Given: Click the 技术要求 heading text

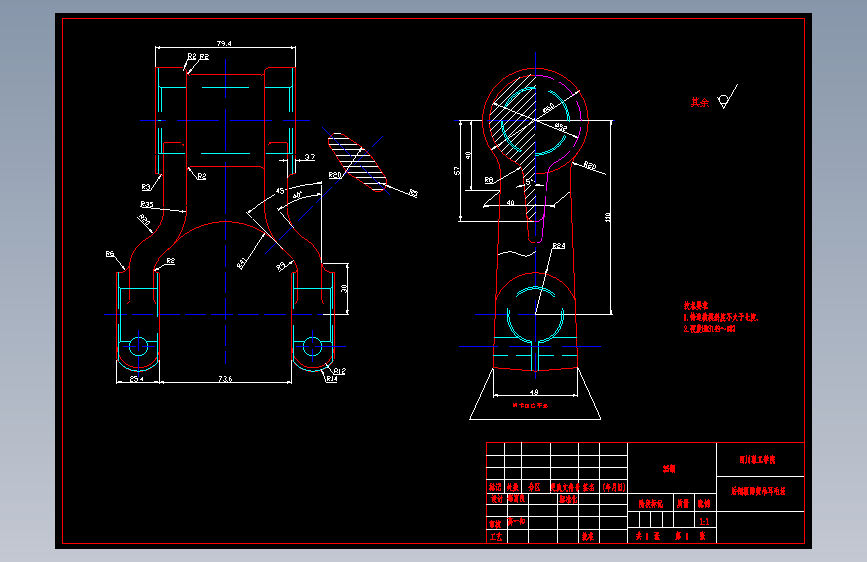Looking at the screenshot, I should 696,305.
